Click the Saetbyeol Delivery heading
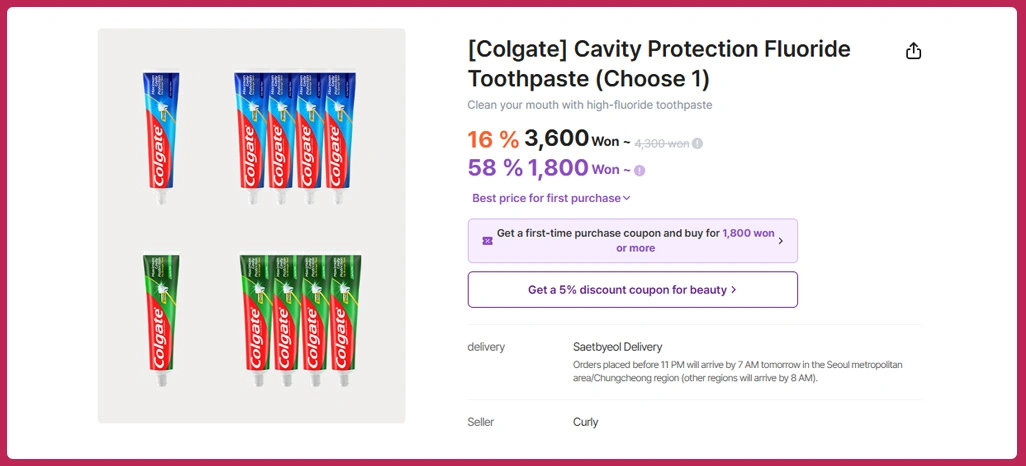This screenshot has width=1026, height=466. (617, 347)
